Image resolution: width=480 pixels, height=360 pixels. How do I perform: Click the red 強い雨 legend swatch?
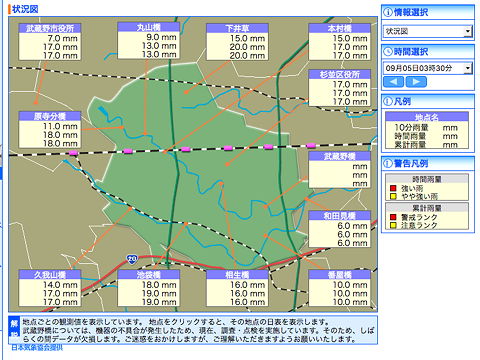(x=393, y=188)
